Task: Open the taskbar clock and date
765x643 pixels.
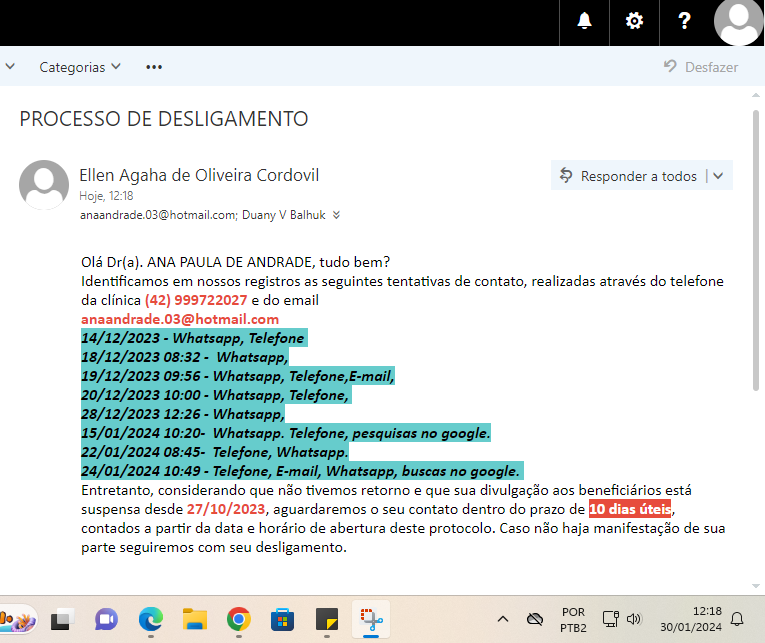Action: (706, 619)
